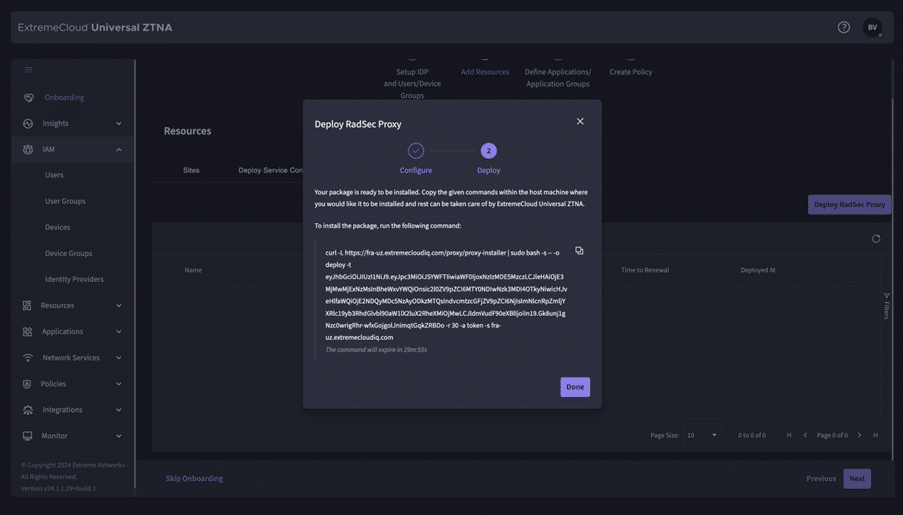Viewport: 903px width, 515px height.
Task: Select the Sites tab
Action: (191, 170)
